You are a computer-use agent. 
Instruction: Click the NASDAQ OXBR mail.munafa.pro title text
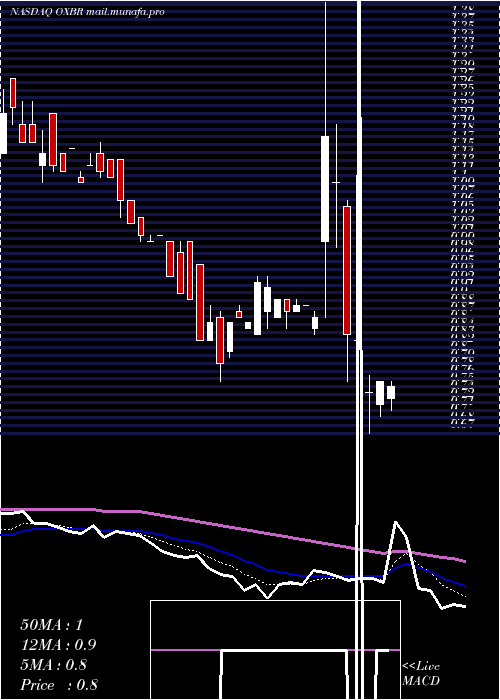point(87,12)
